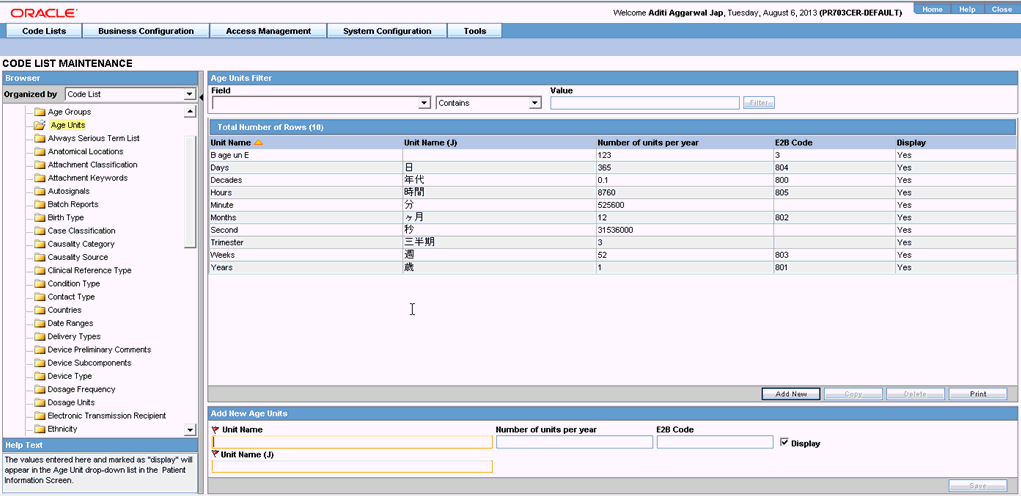The image size is (1021, 496).
Task: Select the Trimester row in the table
Action: pos(612,242)
